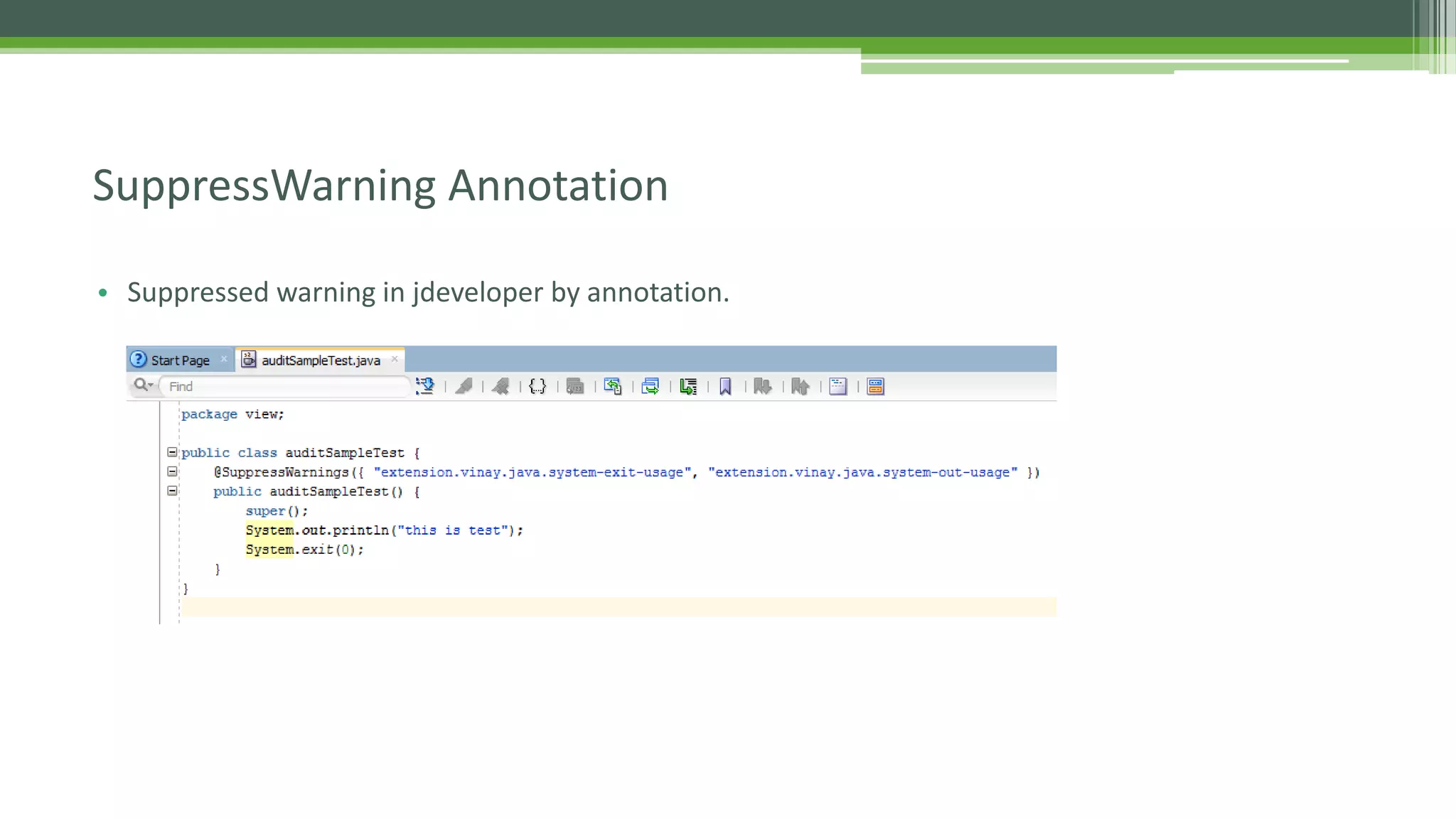The image size is (1456, 819).
Task: Click the orange stacked-panels toolbar icon
Action: pos(876,386)
